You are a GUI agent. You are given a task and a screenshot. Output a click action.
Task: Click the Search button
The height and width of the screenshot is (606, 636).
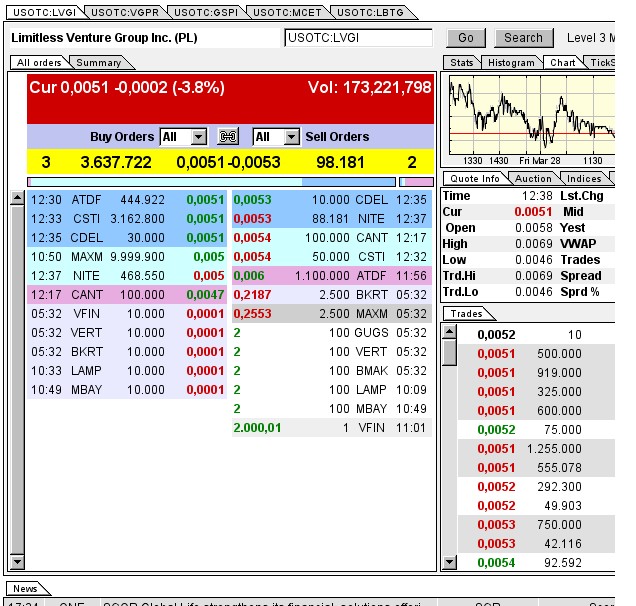coord(523,38)
